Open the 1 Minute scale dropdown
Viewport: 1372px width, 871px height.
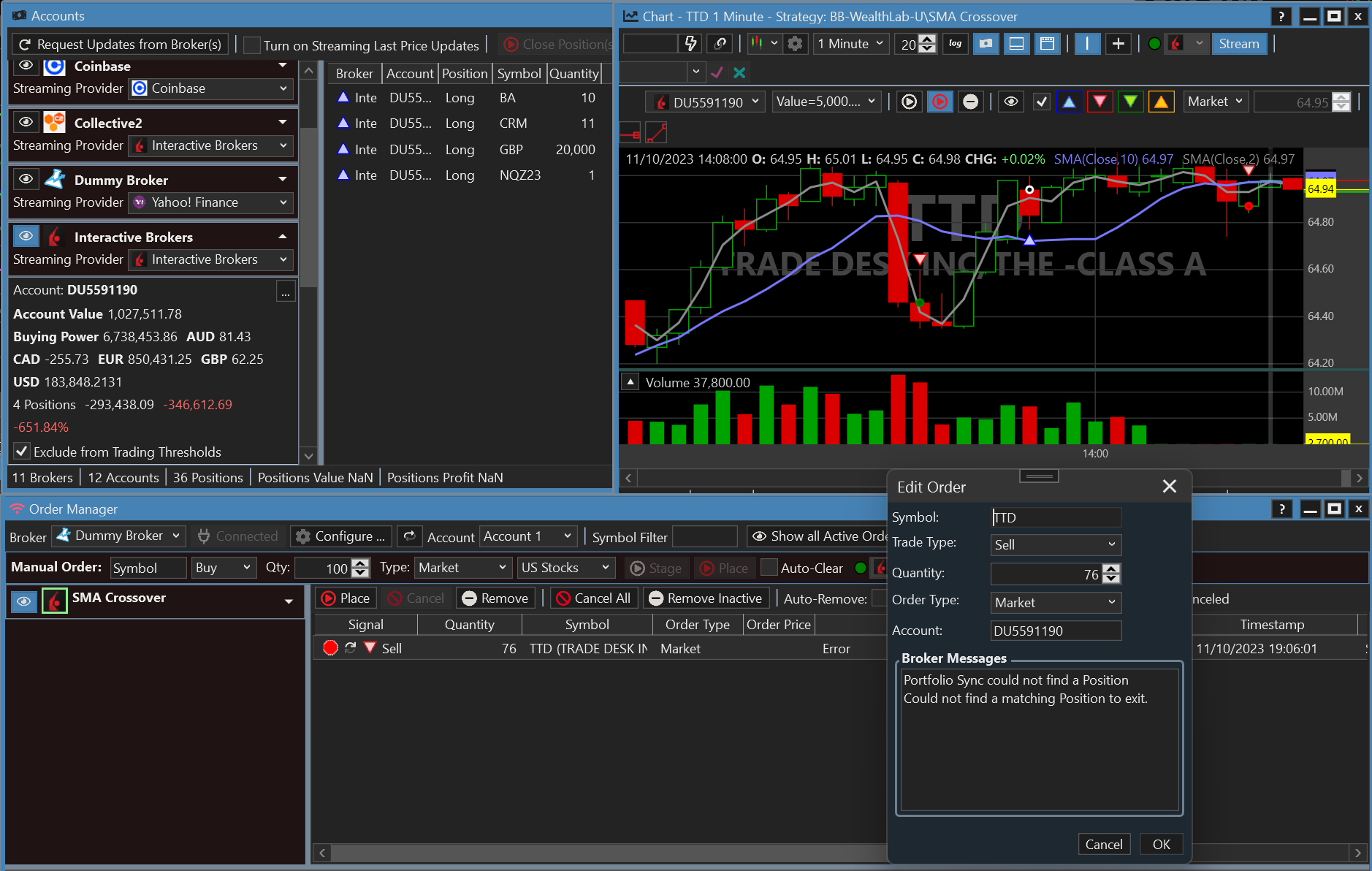(x=850, y=44)
